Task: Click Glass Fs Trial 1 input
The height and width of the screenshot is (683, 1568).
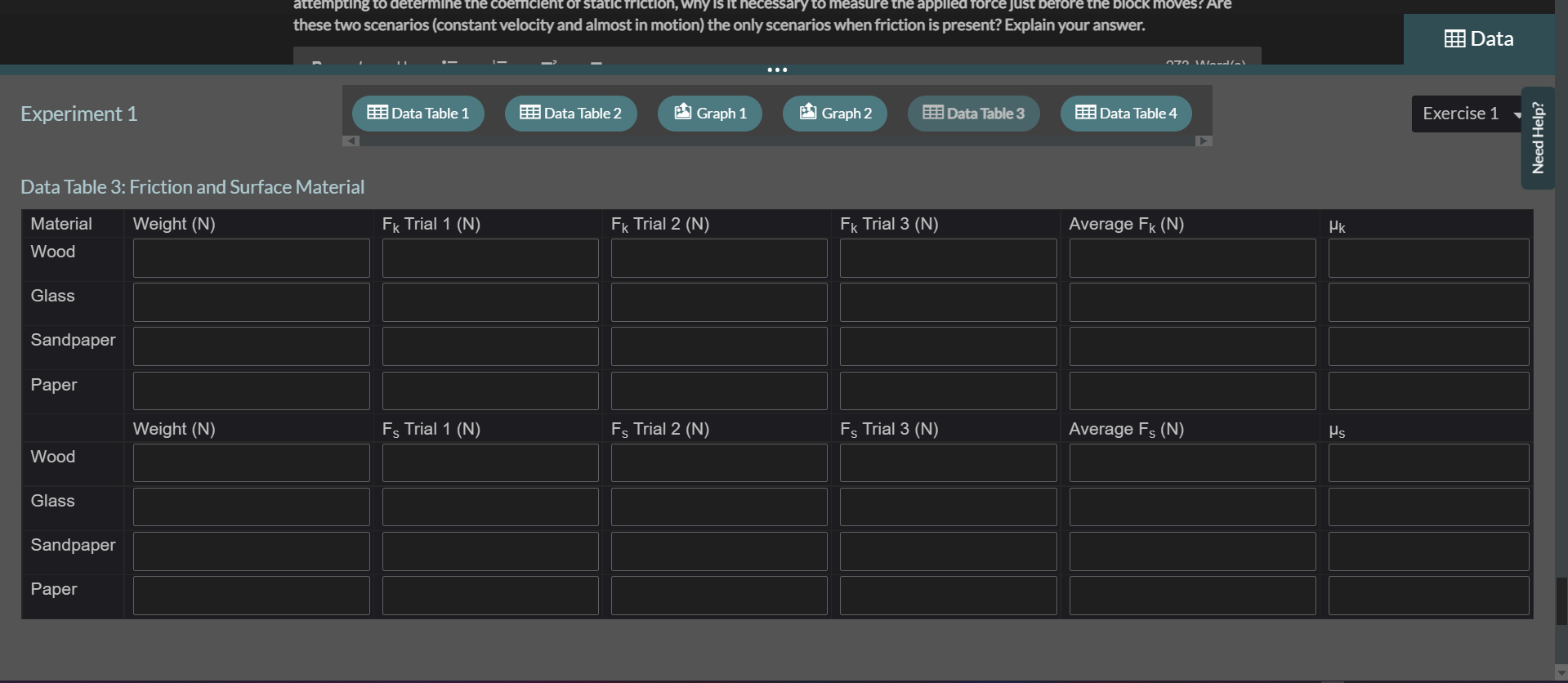Action: coord(490,507)
